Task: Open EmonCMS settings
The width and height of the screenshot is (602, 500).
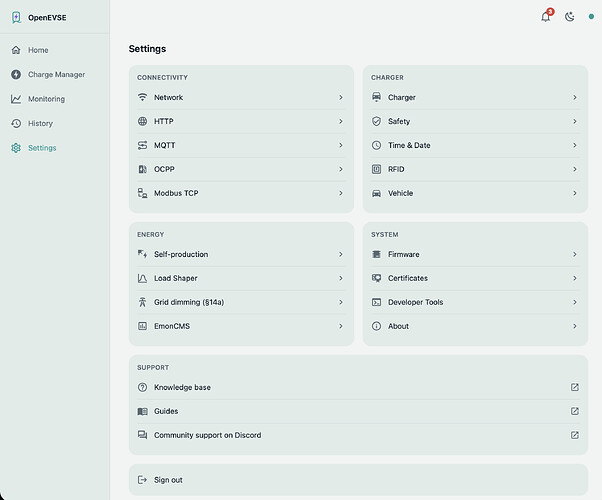Action: [241, 326]
